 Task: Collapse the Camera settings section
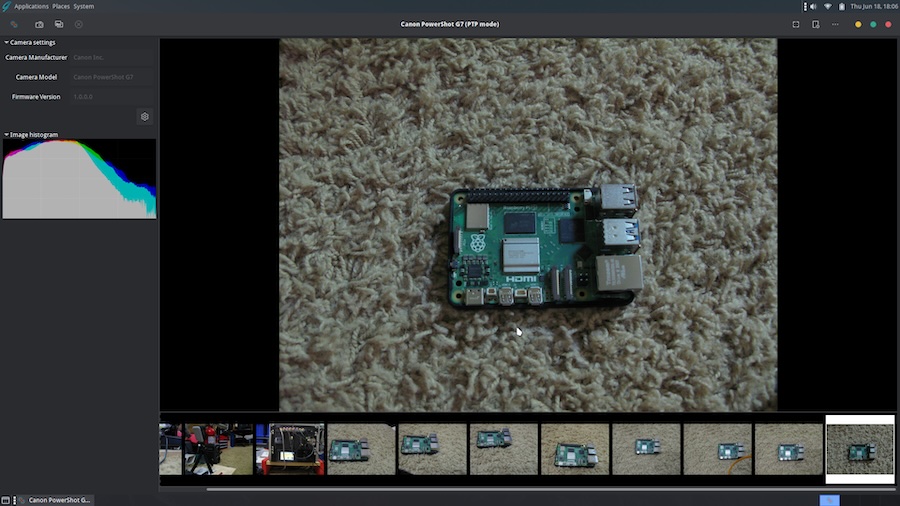pos(30,42)
